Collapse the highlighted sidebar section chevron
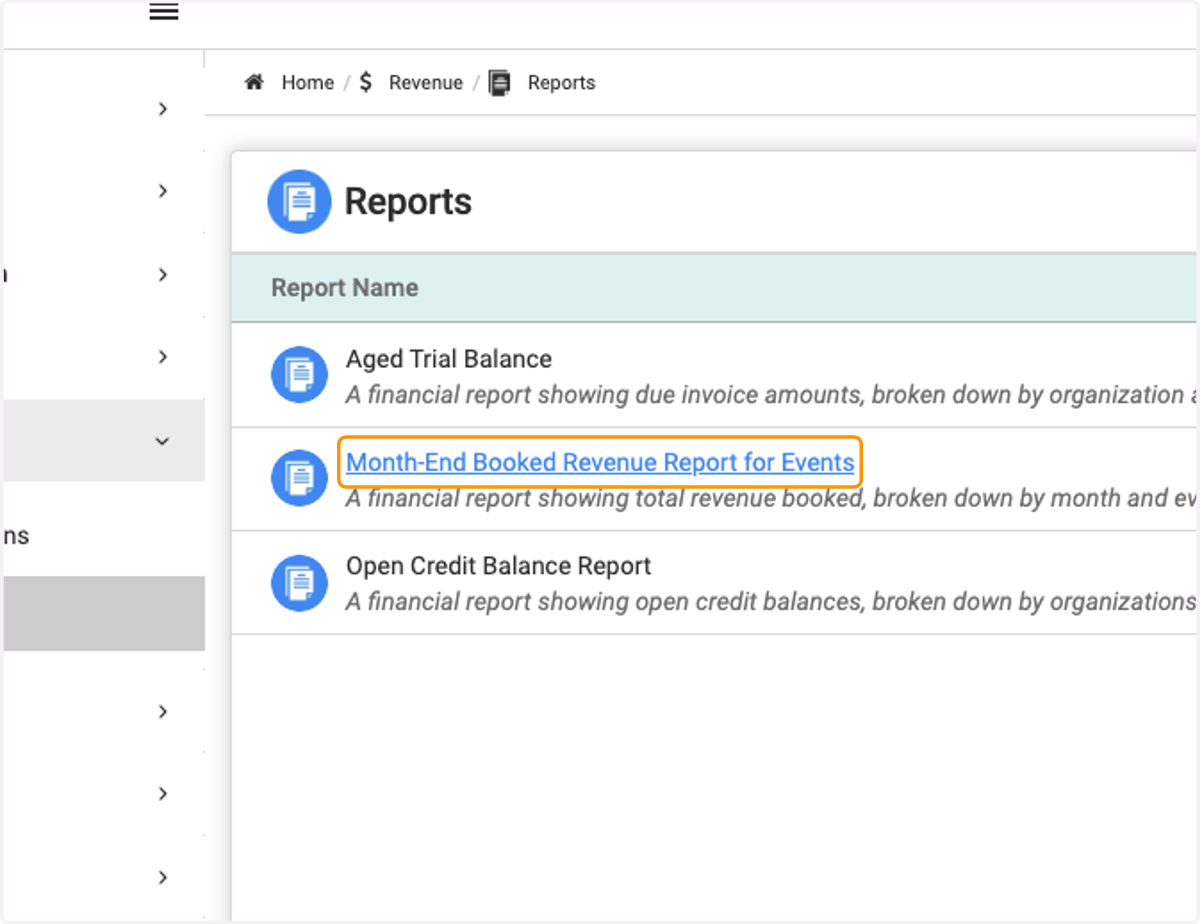The image size is (1200, 924). click(x=163, y=441)
